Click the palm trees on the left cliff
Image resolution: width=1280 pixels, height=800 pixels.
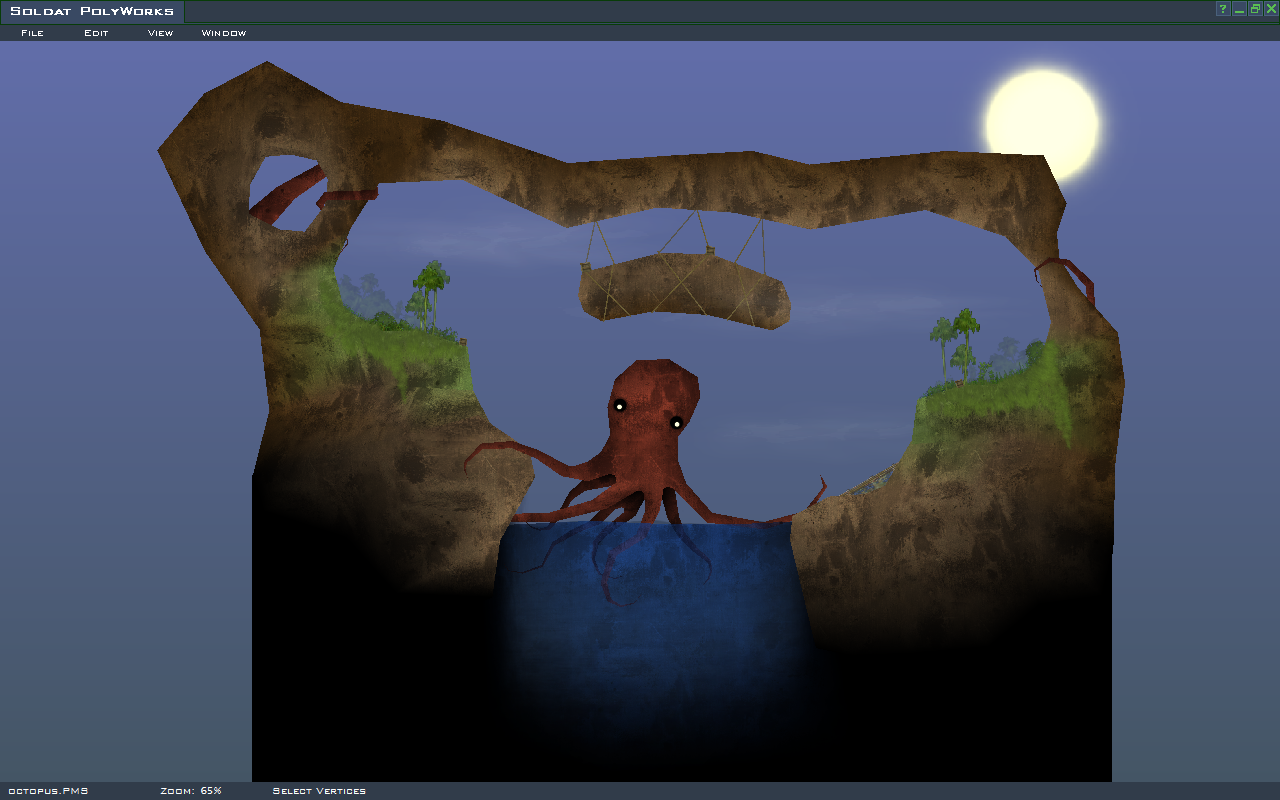coord(430,290)
